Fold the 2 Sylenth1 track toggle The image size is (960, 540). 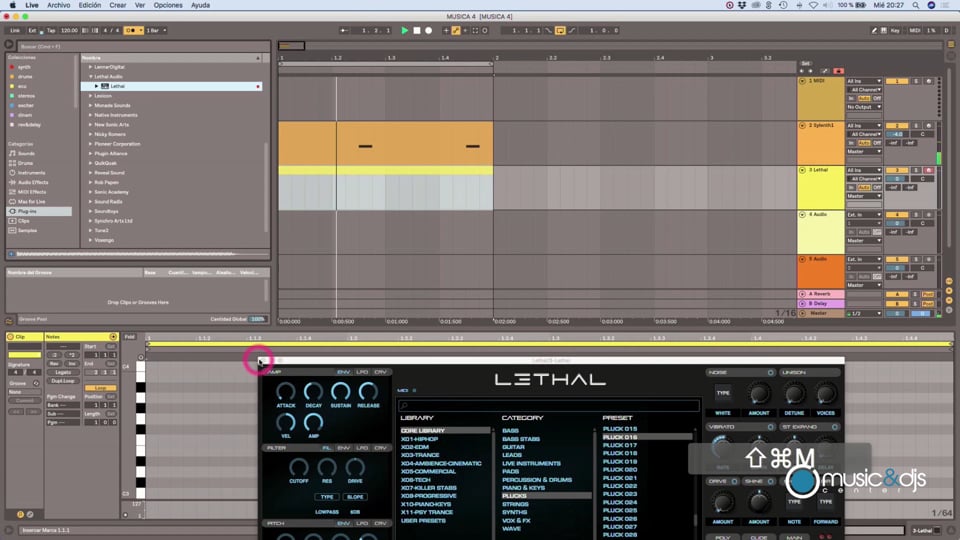click(x=802, y=126)
